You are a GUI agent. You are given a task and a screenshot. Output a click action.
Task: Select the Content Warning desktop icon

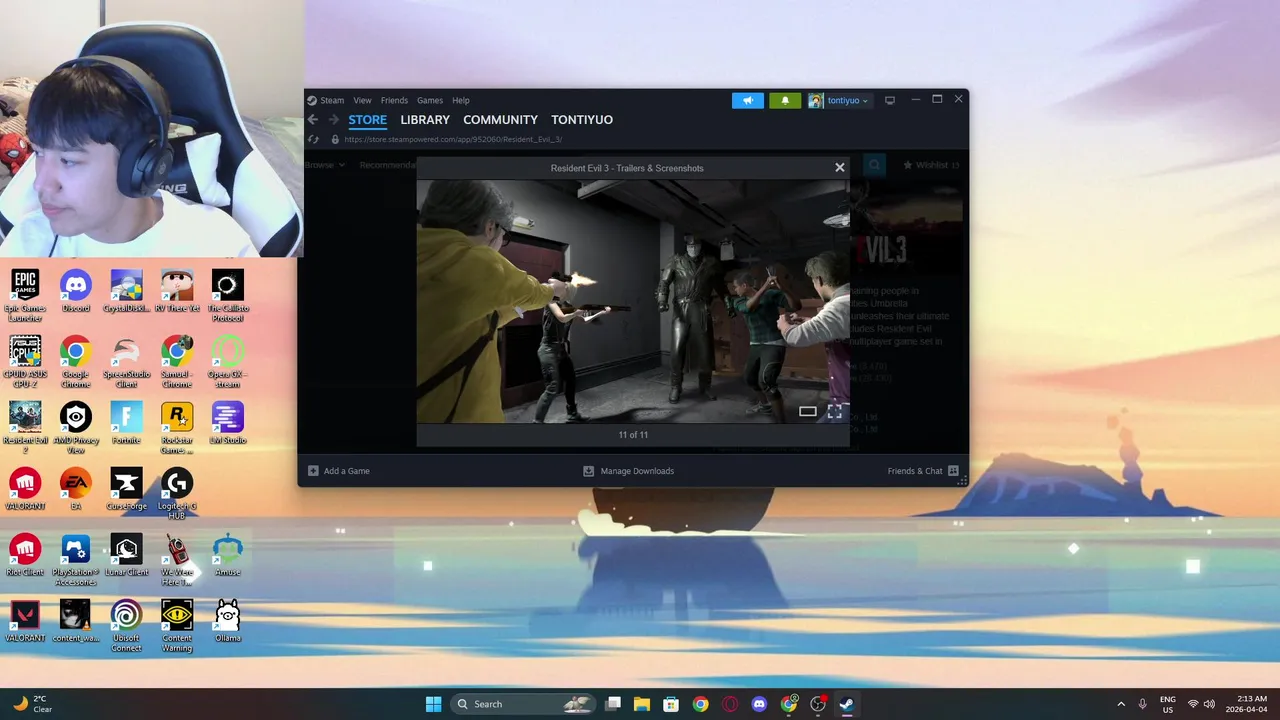tap(177, 625)
